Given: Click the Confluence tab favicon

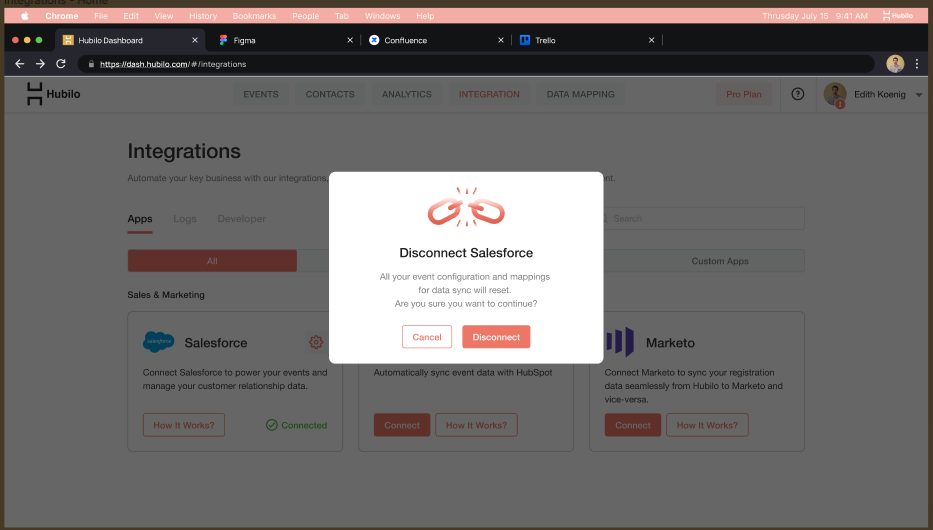Looking at the screenshot, I should pos(374,40).
